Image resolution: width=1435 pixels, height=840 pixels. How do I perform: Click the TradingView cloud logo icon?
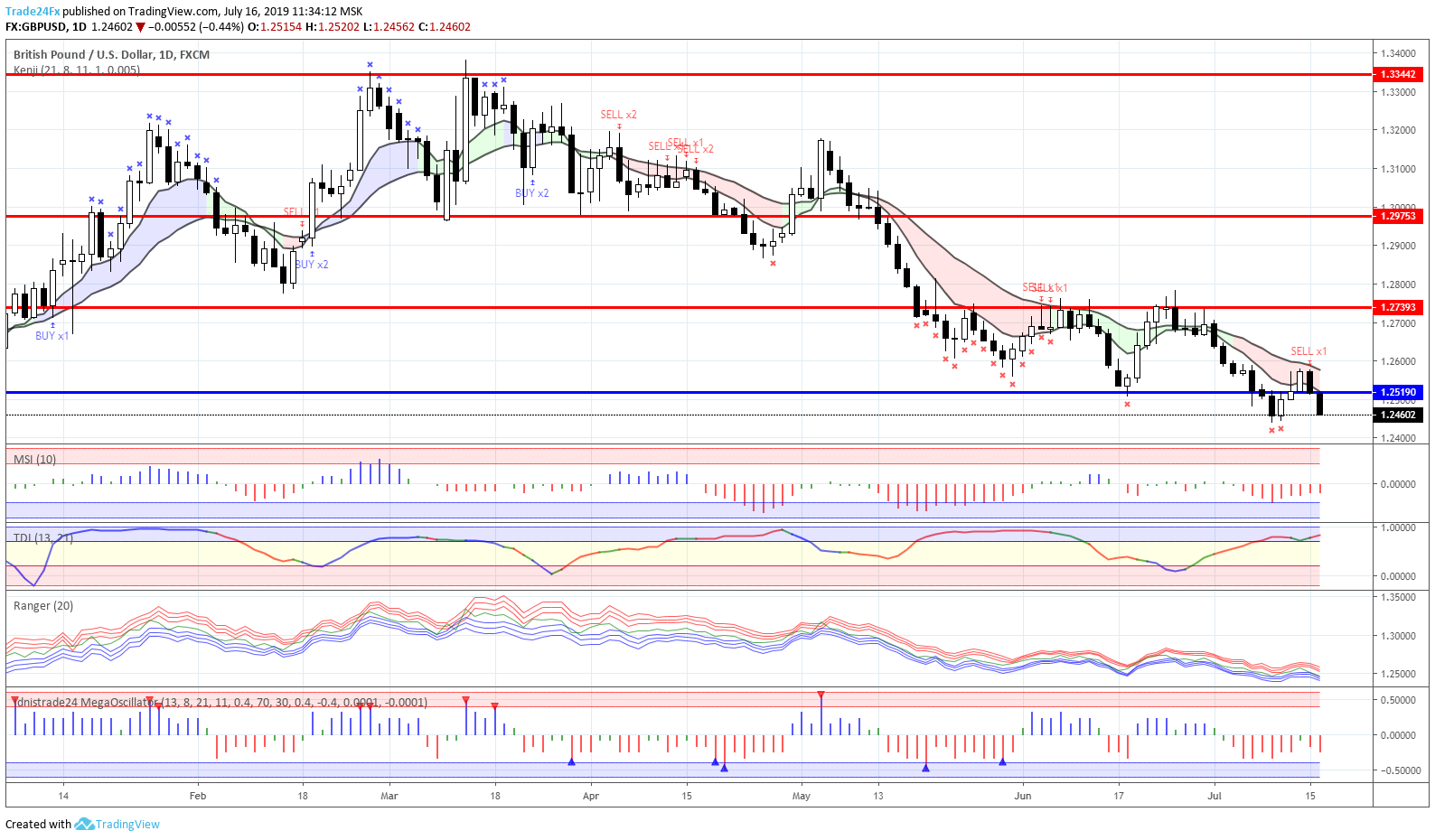(84, 824)
